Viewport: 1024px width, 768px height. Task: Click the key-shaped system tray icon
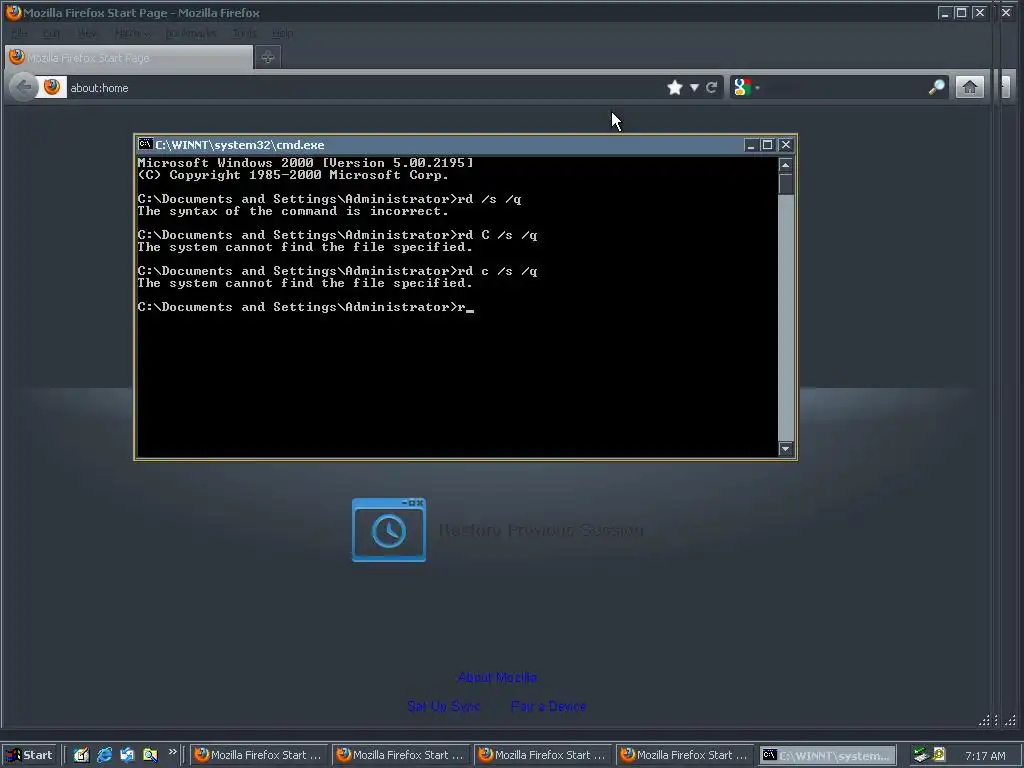tap(939, 754)
